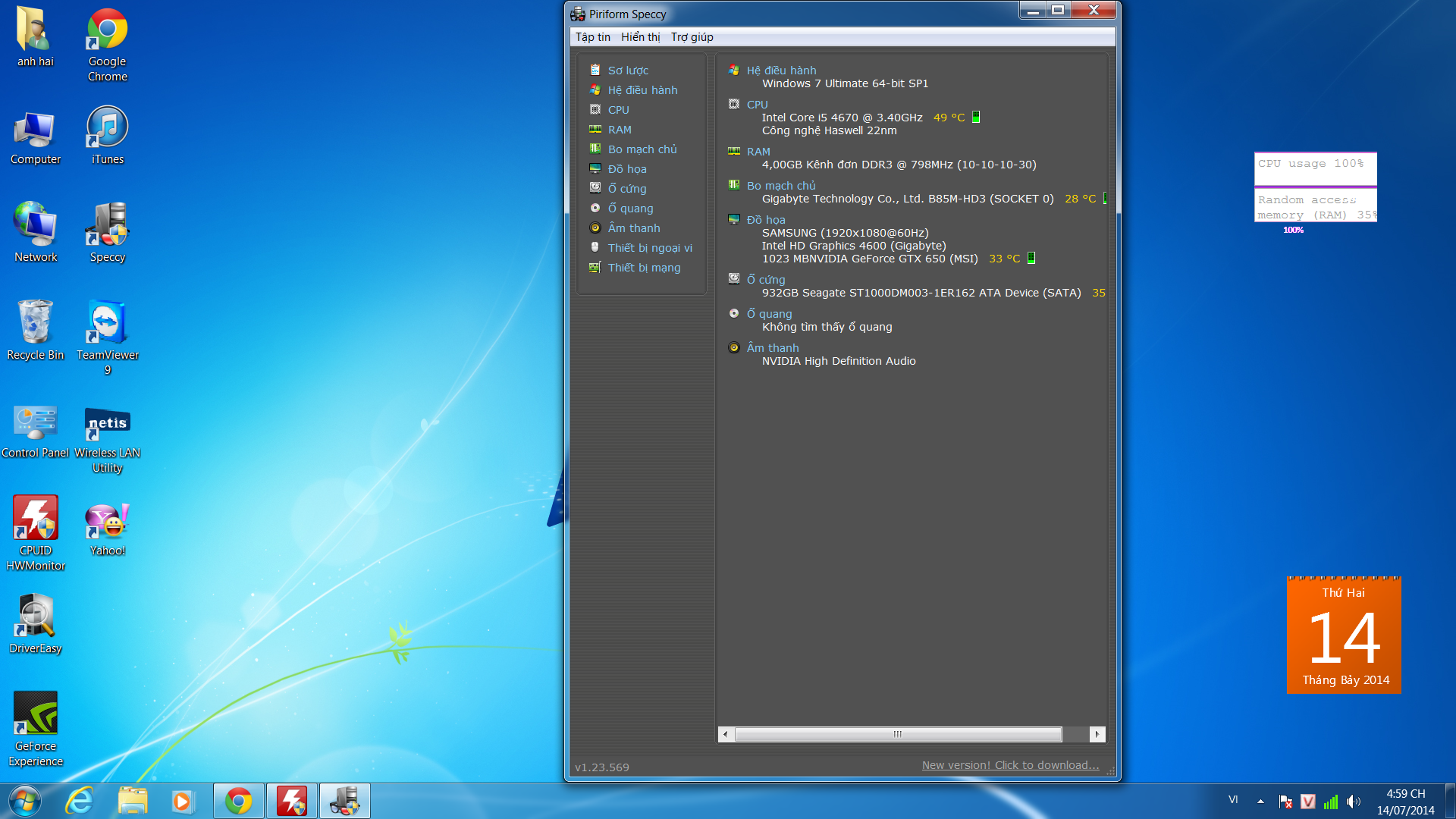The height and width of the screenshot is (819, 1456).
Task: Click the GPU temperature 33 °C value
Action: 1004,259
